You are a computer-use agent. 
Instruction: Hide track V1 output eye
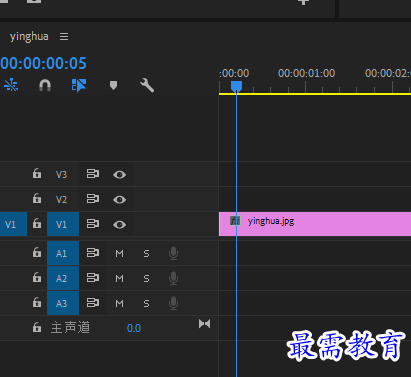coord(119,225)
